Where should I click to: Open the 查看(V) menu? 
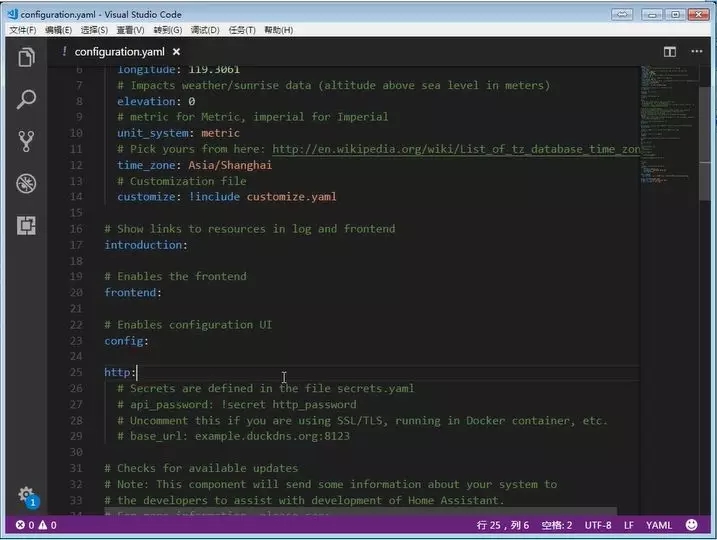(x=130, y=30)
